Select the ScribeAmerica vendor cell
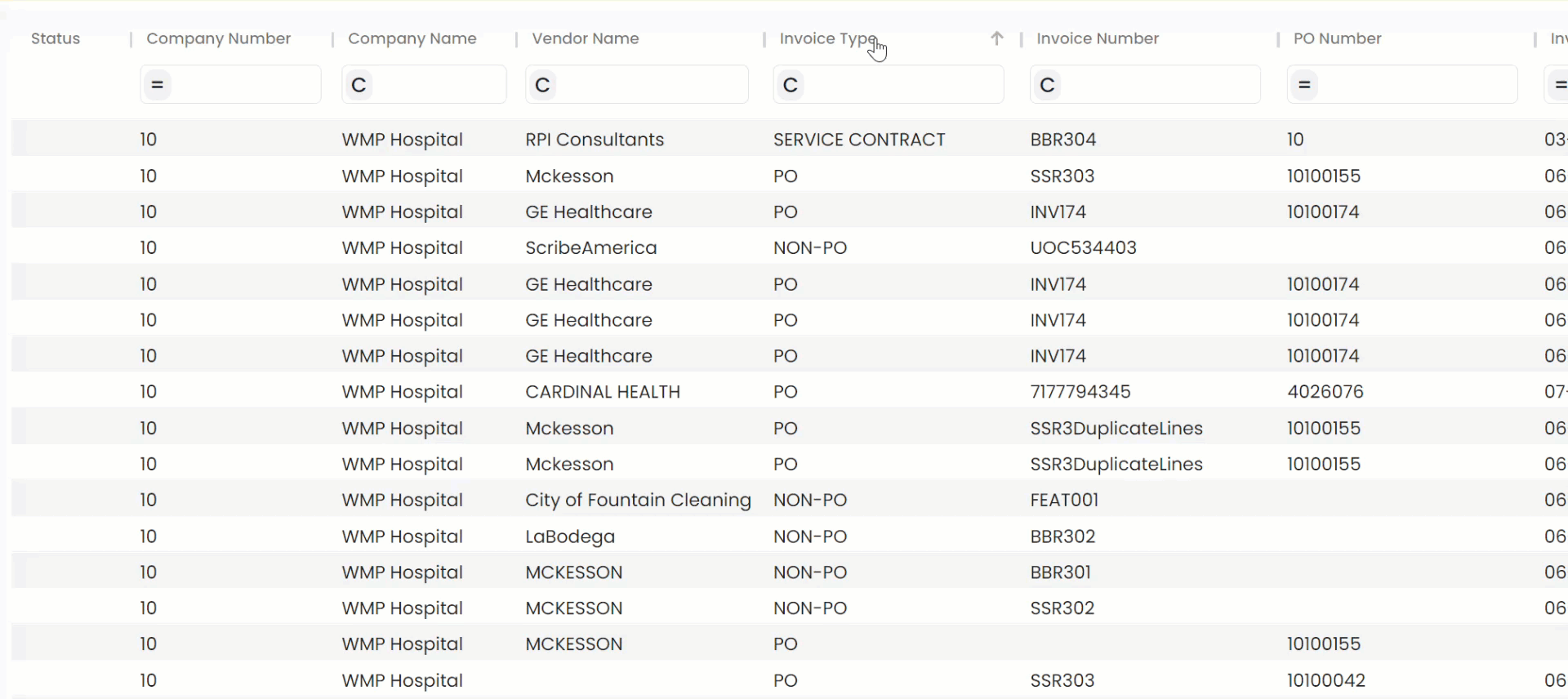The width and height of the screenshot is (1568, 699). click(590, 247)
